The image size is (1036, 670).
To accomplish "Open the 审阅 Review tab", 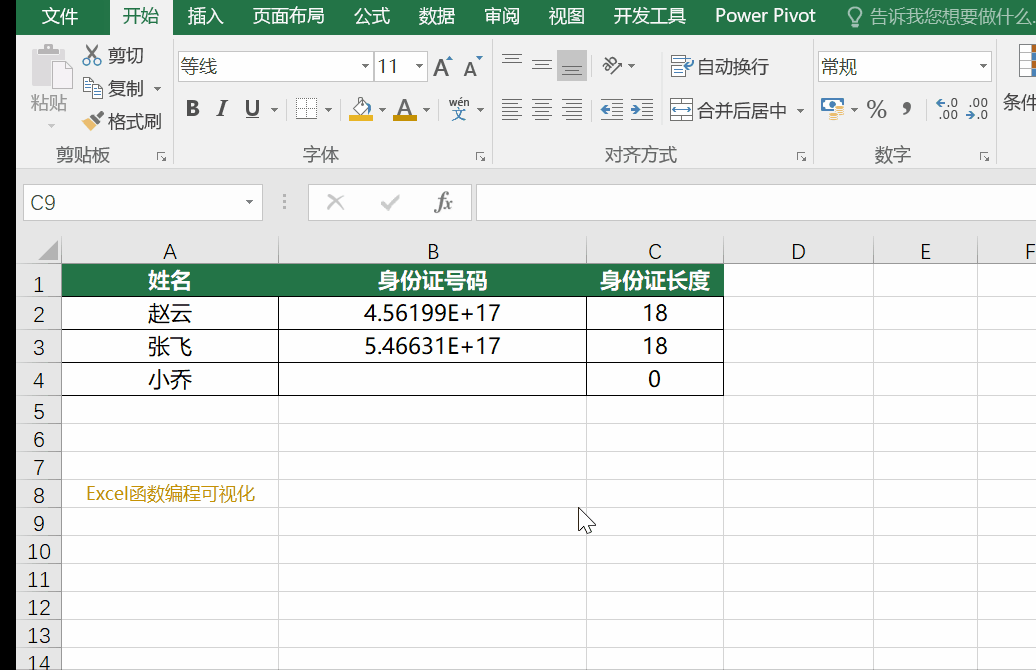I will coord(501,16).
